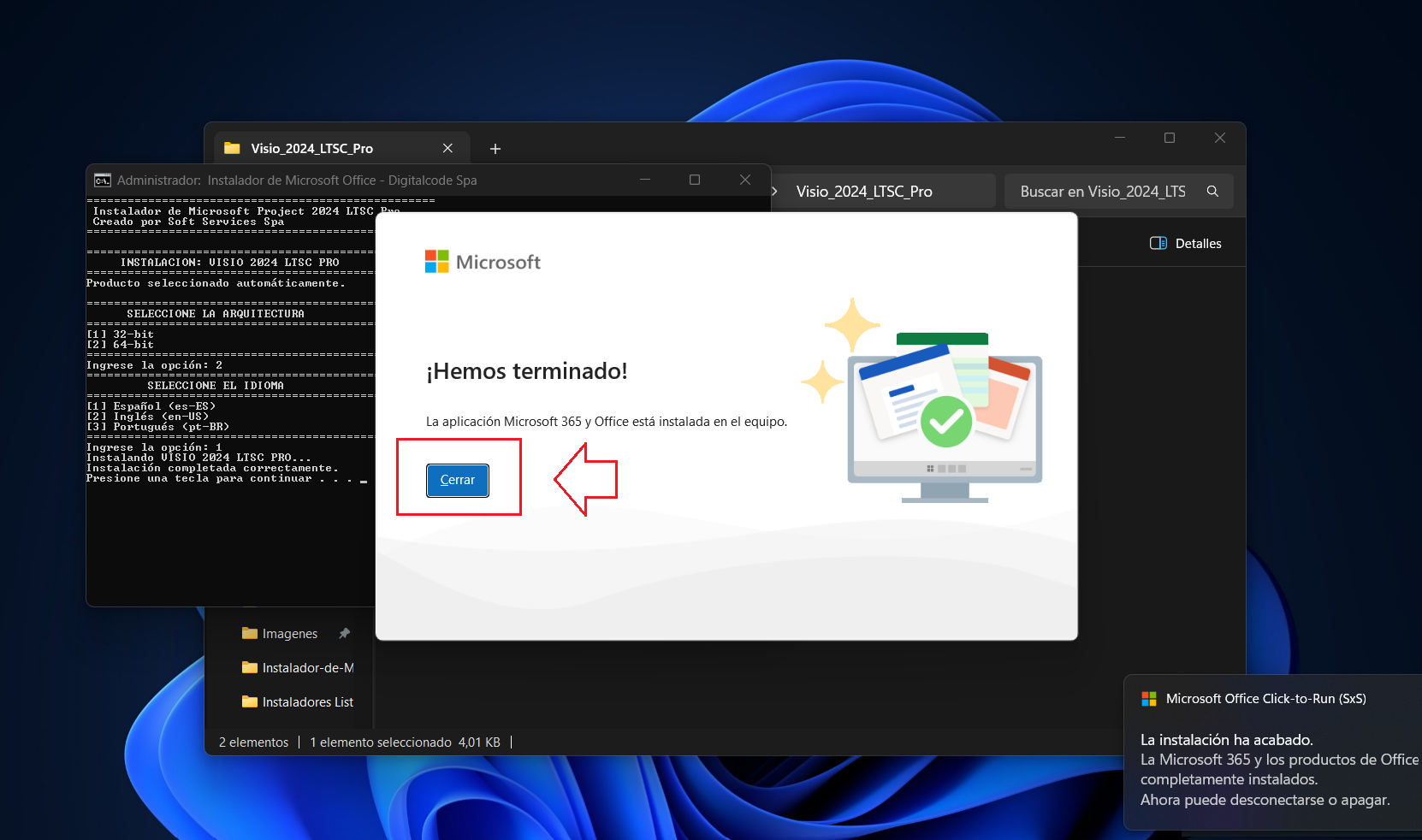Viewport: 1422px width, 840px height.
Task: Click the console title "Instalador de Microsoft Office - Digitalcode Spa"
Action: click(342, 180)
